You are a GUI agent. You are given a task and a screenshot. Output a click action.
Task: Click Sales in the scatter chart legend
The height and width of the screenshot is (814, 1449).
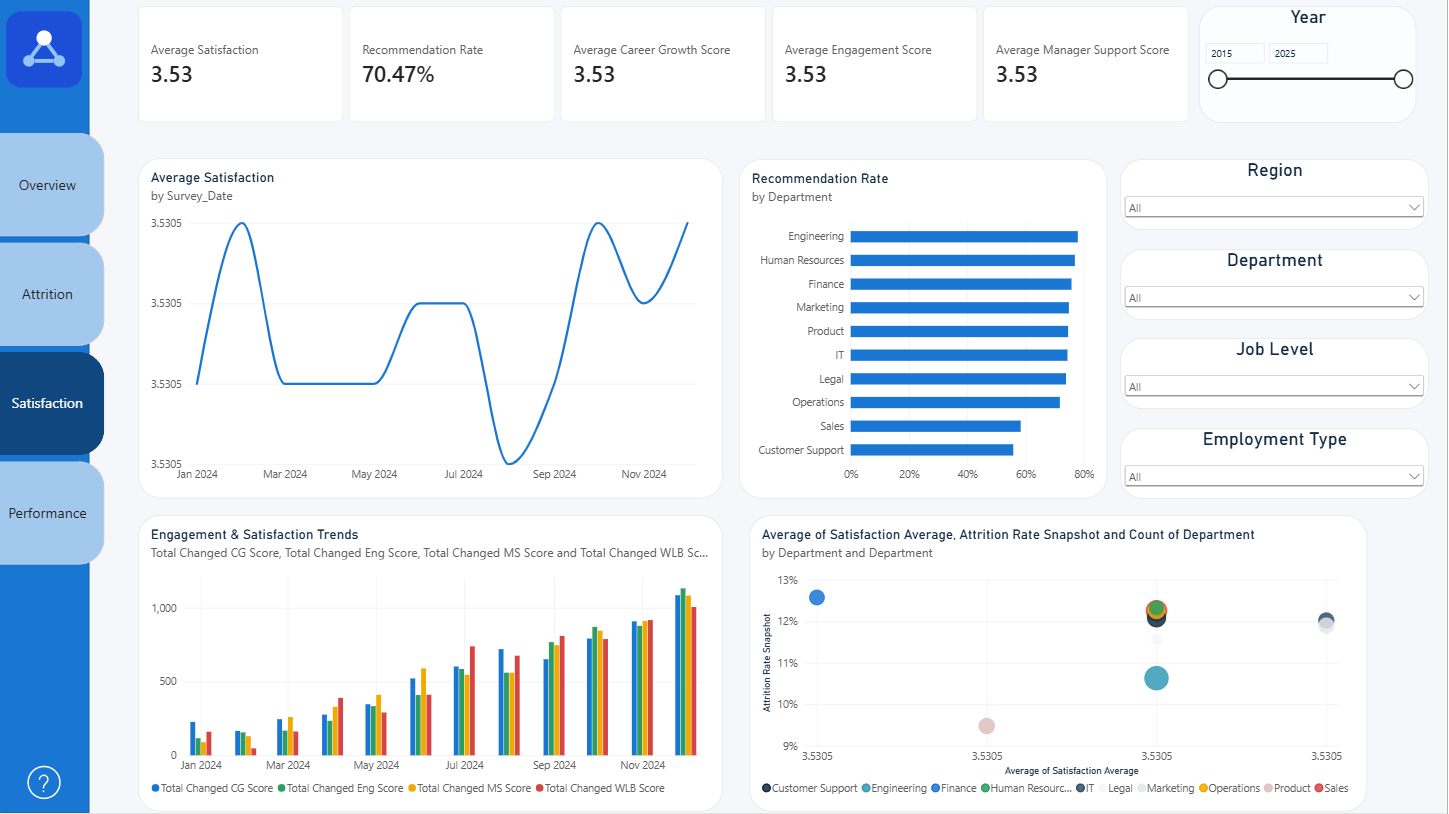tap(1331, 788)
